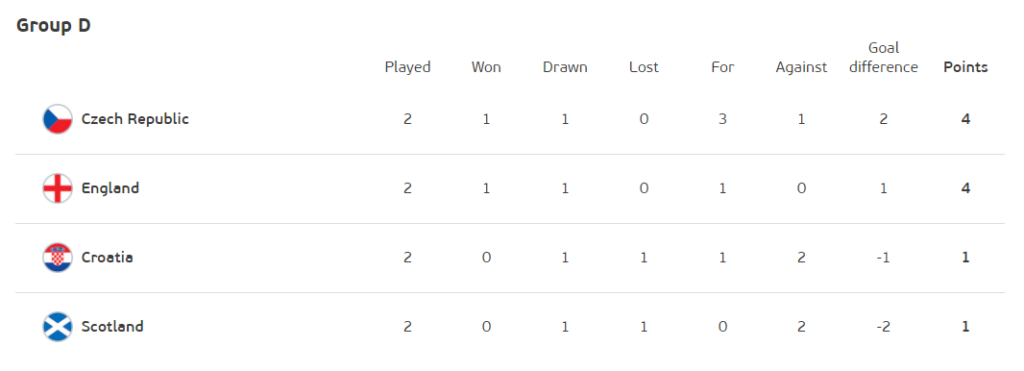Screen dimensions: 1024x371
Task: Click the Lost column header
Action: [x=644, y=67]
